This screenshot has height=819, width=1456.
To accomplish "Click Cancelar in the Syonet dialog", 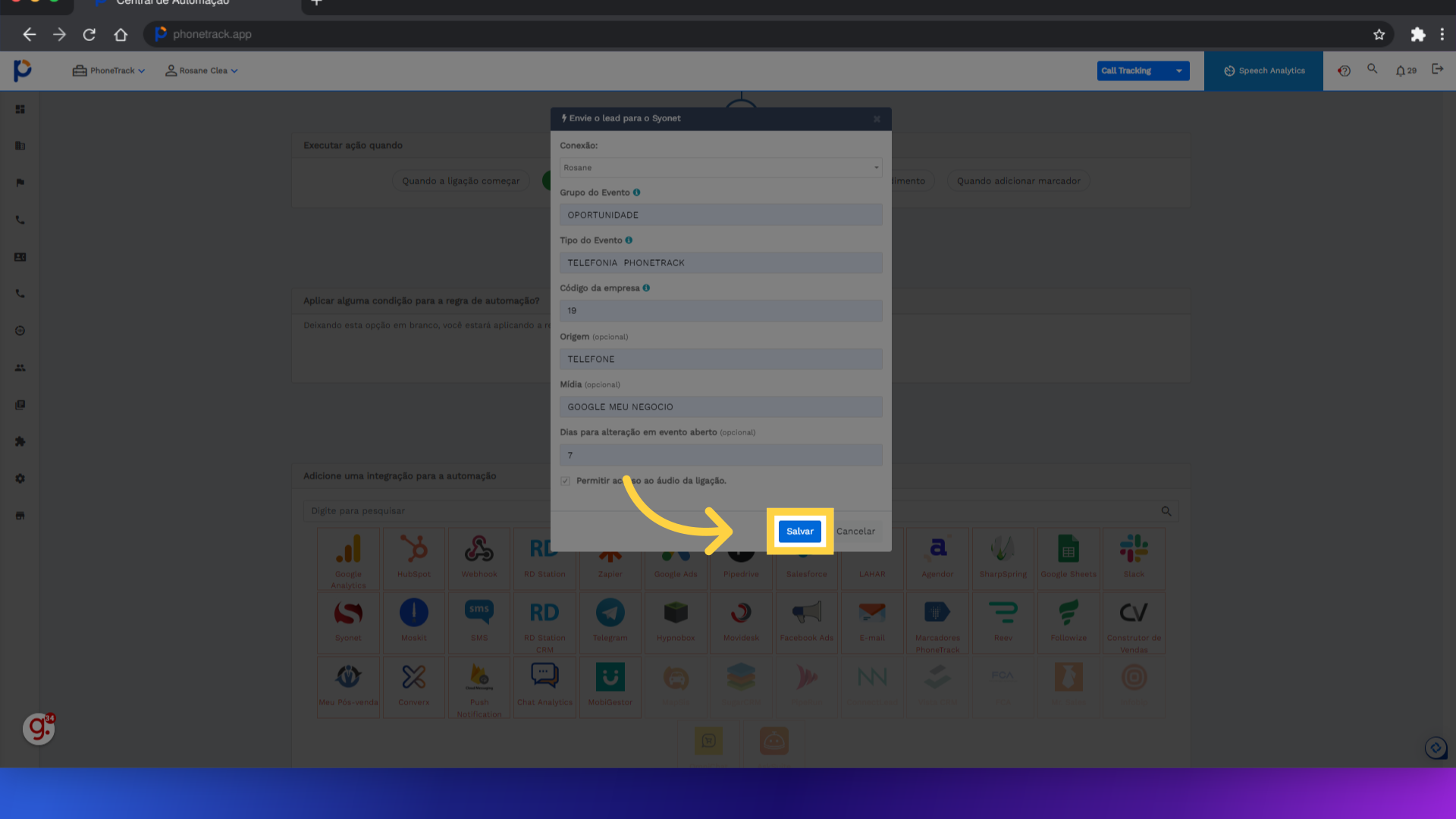I will (855, 531).
